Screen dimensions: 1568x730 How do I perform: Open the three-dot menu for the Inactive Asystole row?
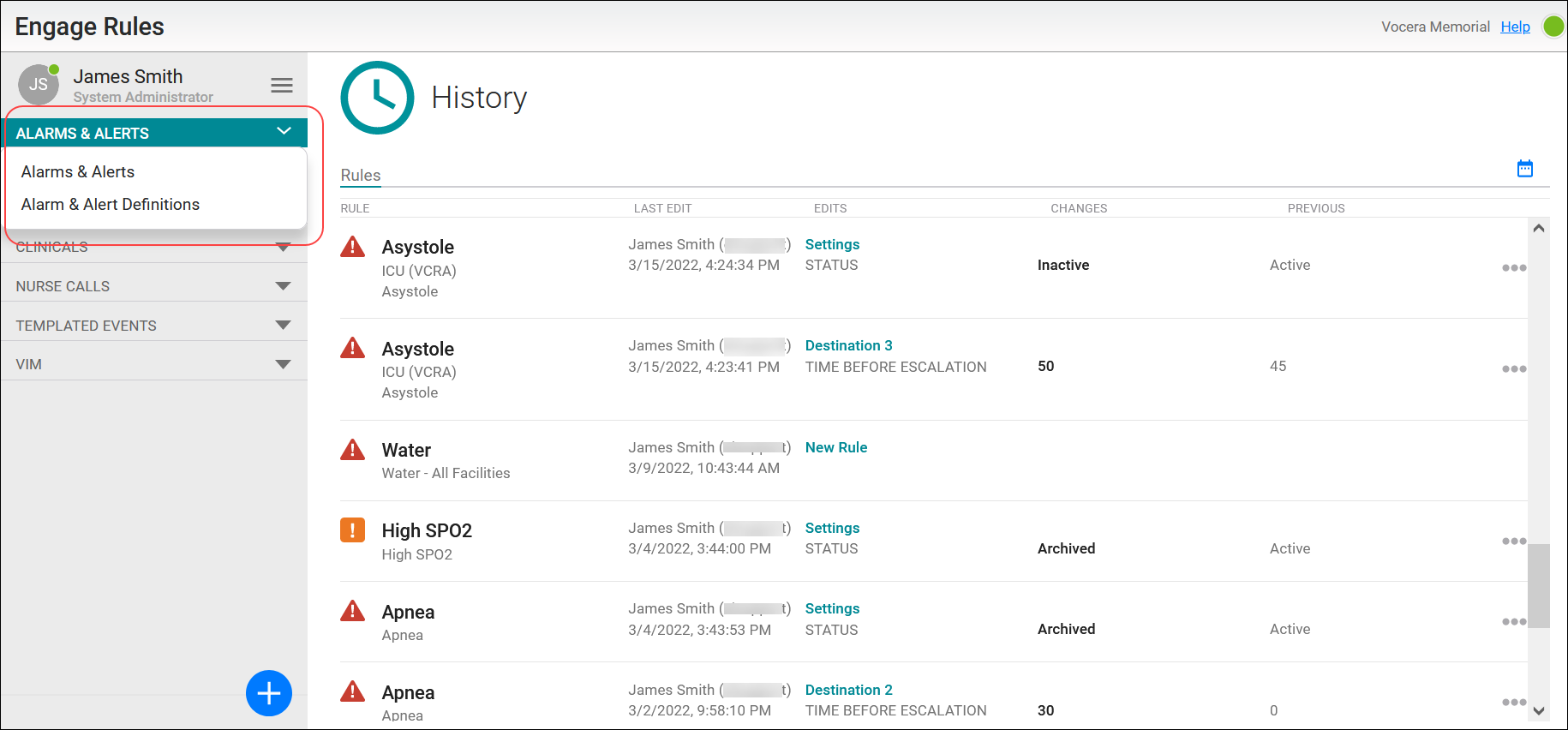click(1513, 268)
